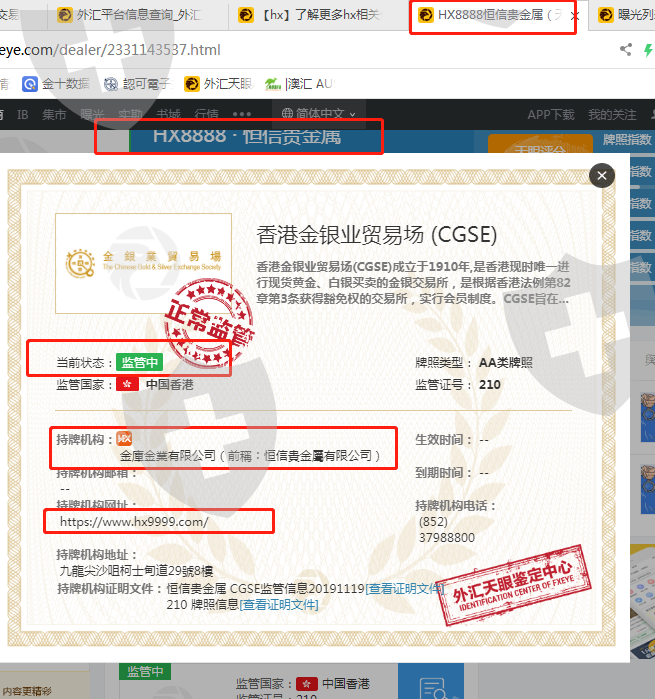655x699 pixels.
Task: Click the Hong Kong flag below the popup
Action: 306,683
